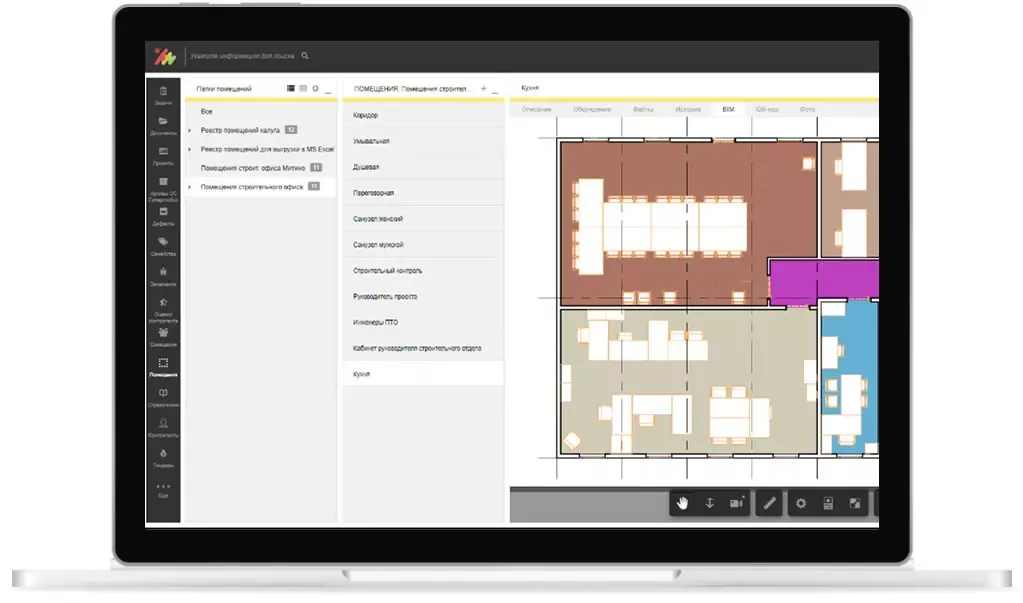
Task: Open the Инженеры ПТО room entry
Action: [377, 322]
